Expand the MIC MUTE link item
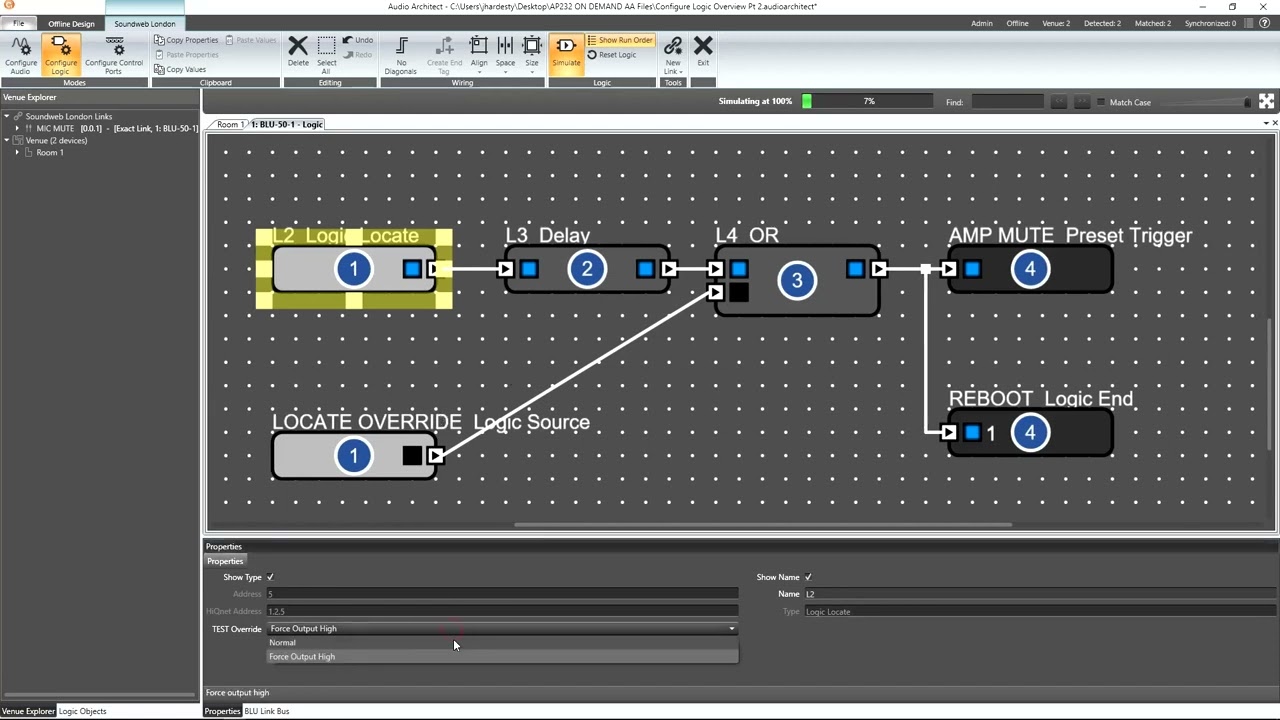This screenshot has width=1280, height=720. pos(17,128)
